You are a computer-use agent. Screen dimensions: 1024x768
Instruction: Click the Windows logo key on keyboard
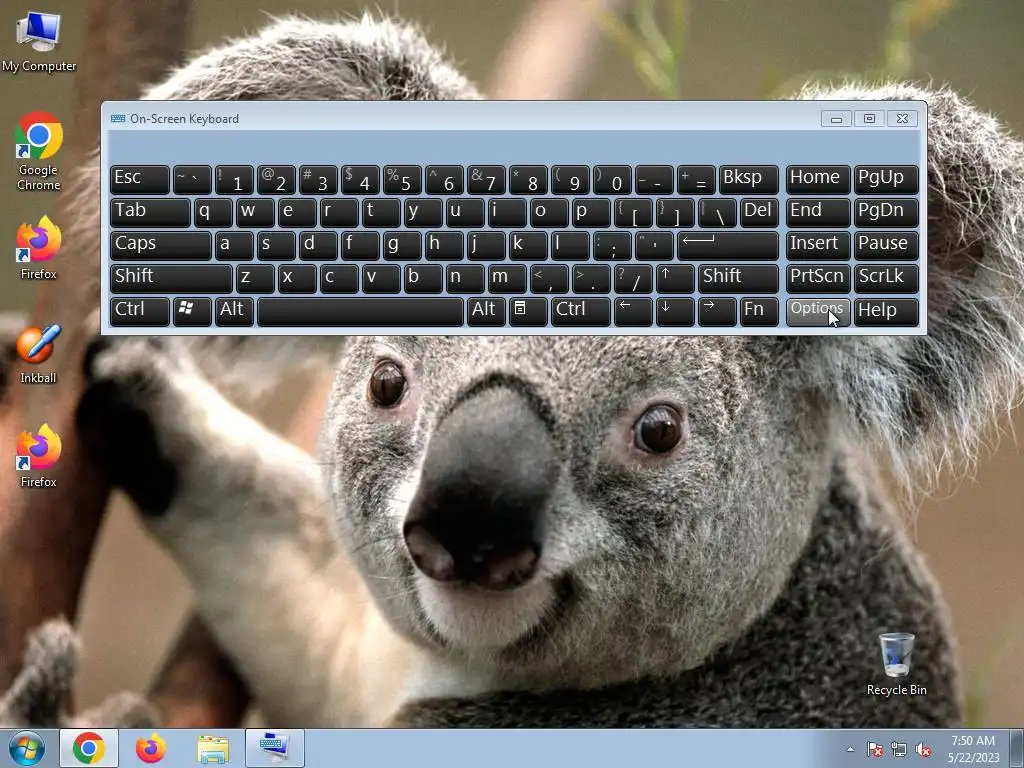[x=192, y=312]
